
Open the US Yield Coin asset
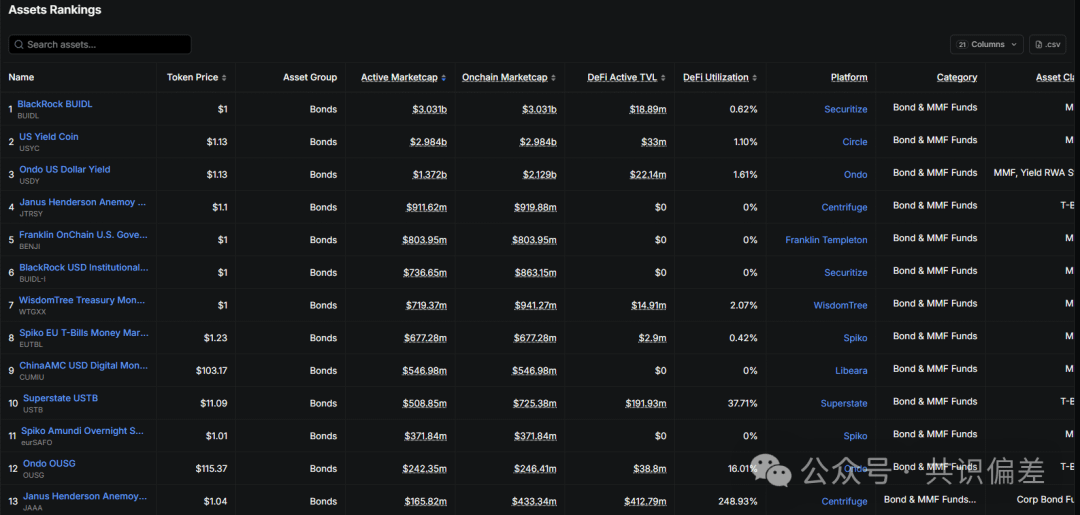click(x=48, y=136)
